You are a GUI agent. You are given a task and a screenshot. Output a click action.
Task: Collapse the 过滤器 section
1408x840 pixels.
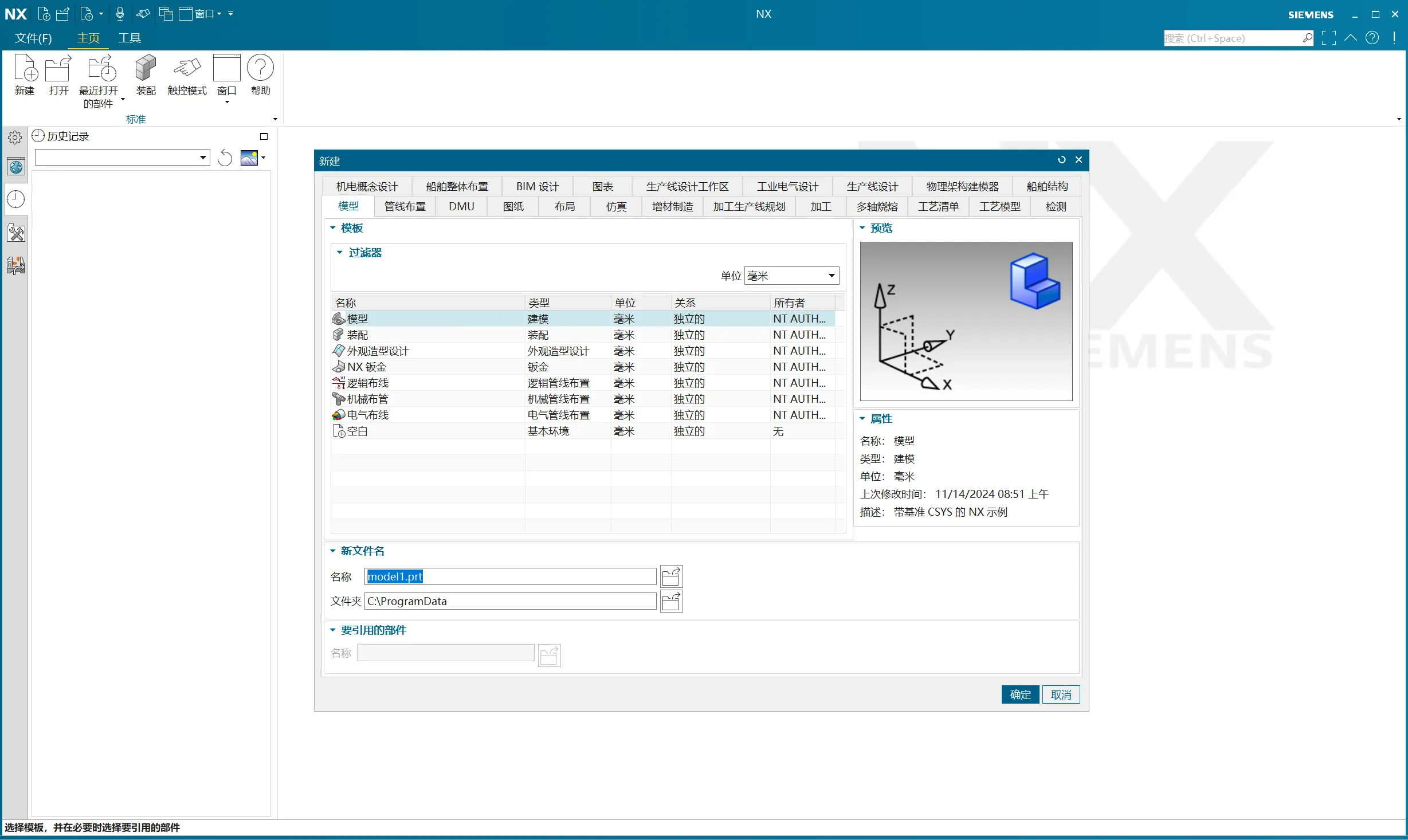339,253
